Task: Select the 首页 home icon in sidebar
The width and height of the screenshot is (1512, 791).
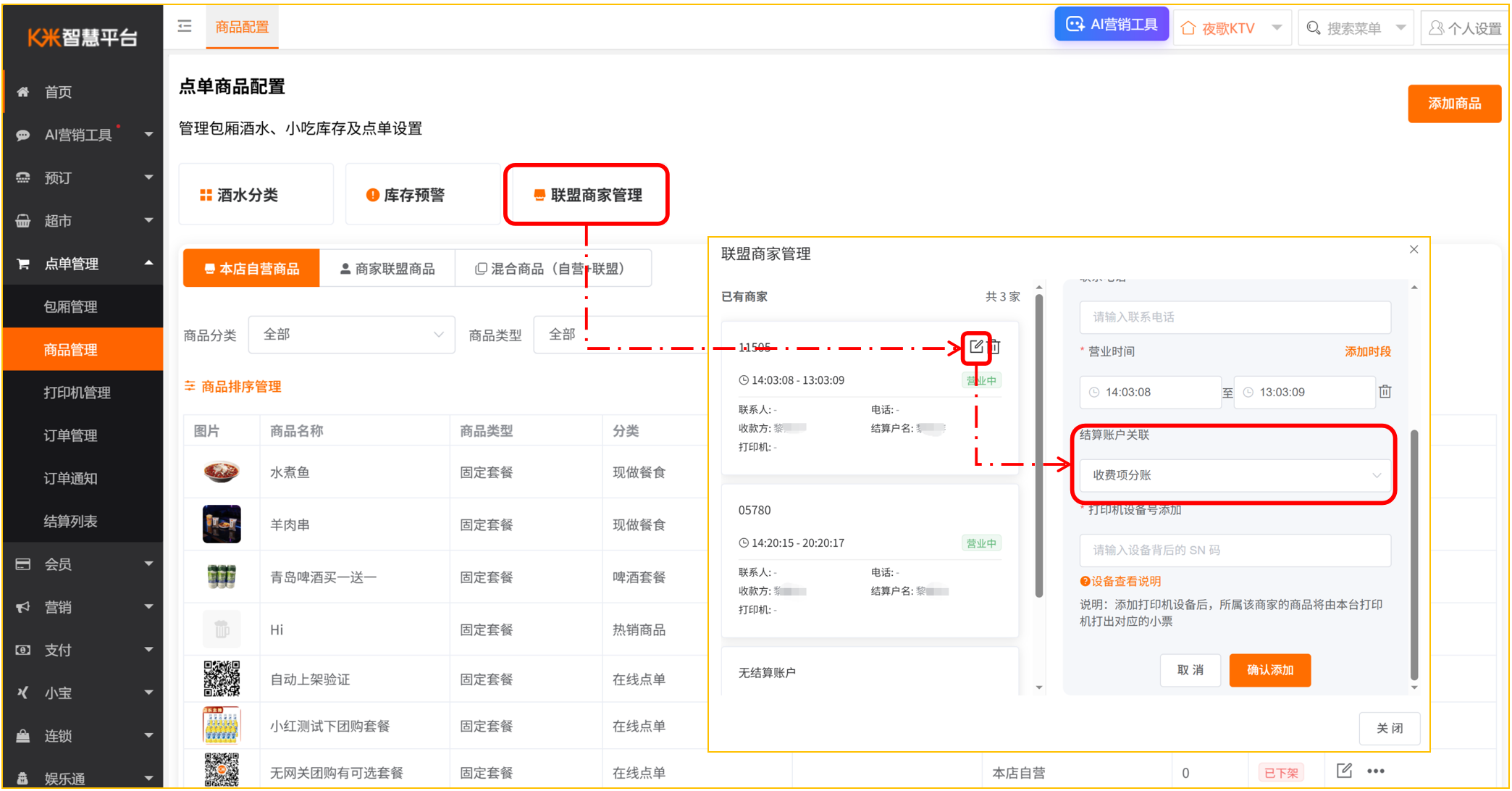Action: 22,92
